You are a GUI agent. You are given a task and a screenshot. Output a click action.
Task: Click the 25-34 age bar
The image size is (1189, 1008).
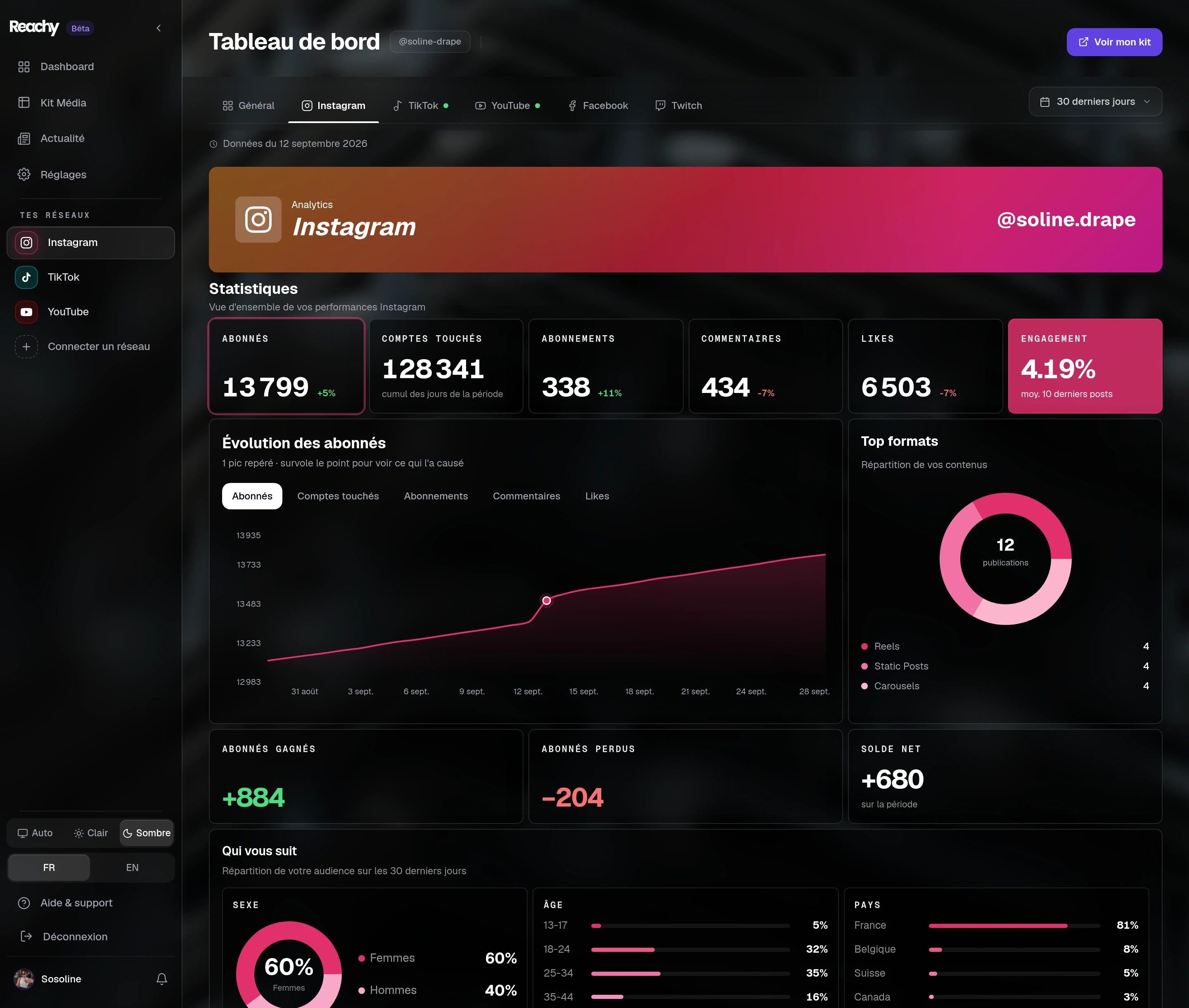691,973
